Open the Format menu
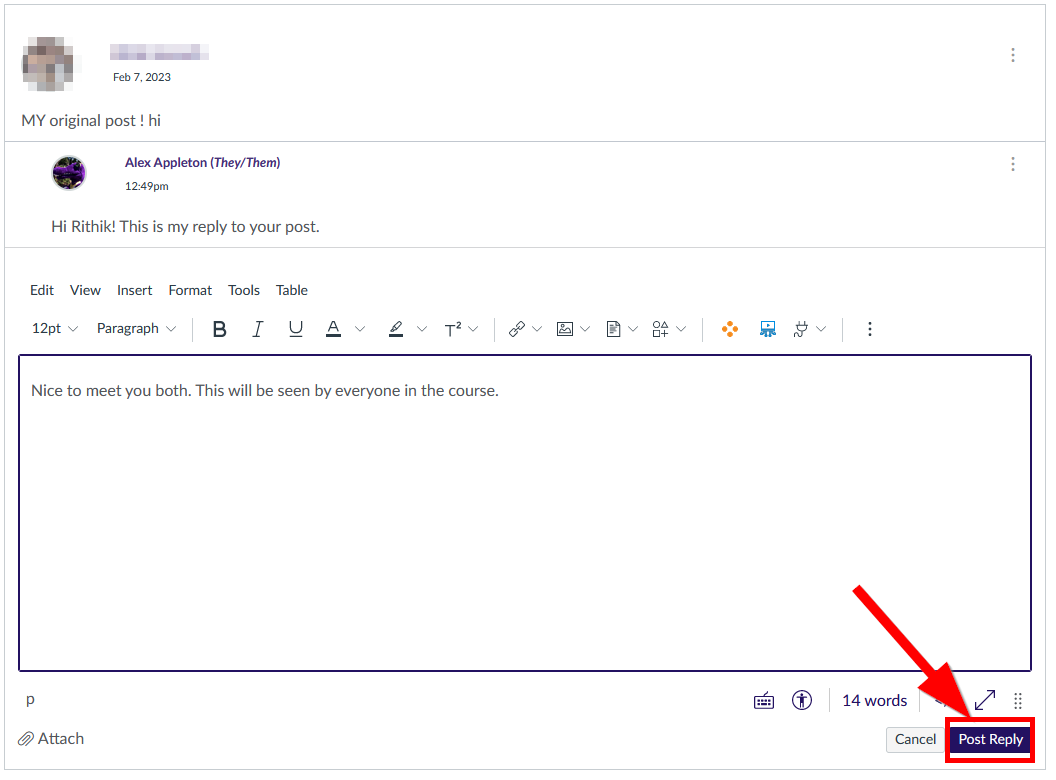 click(x=190, y=290)
